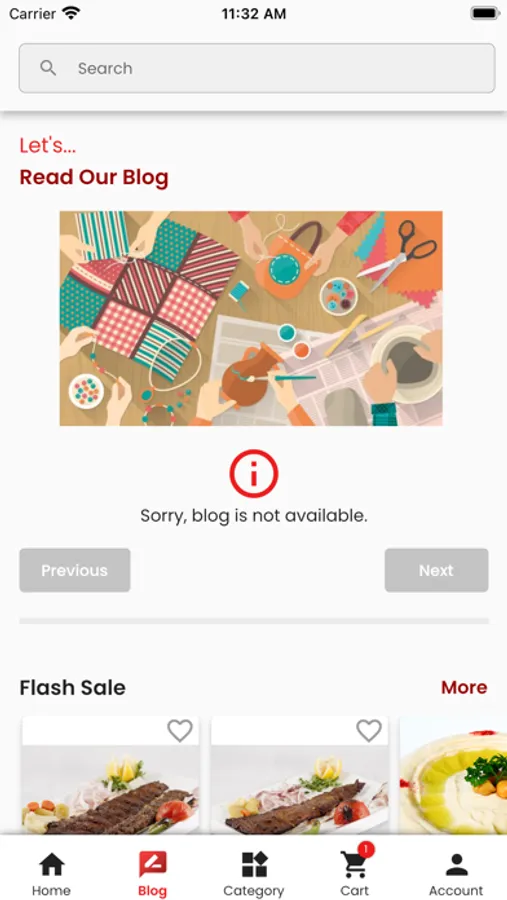
Task: Select the Blog tab
Action: click(152, 874)
